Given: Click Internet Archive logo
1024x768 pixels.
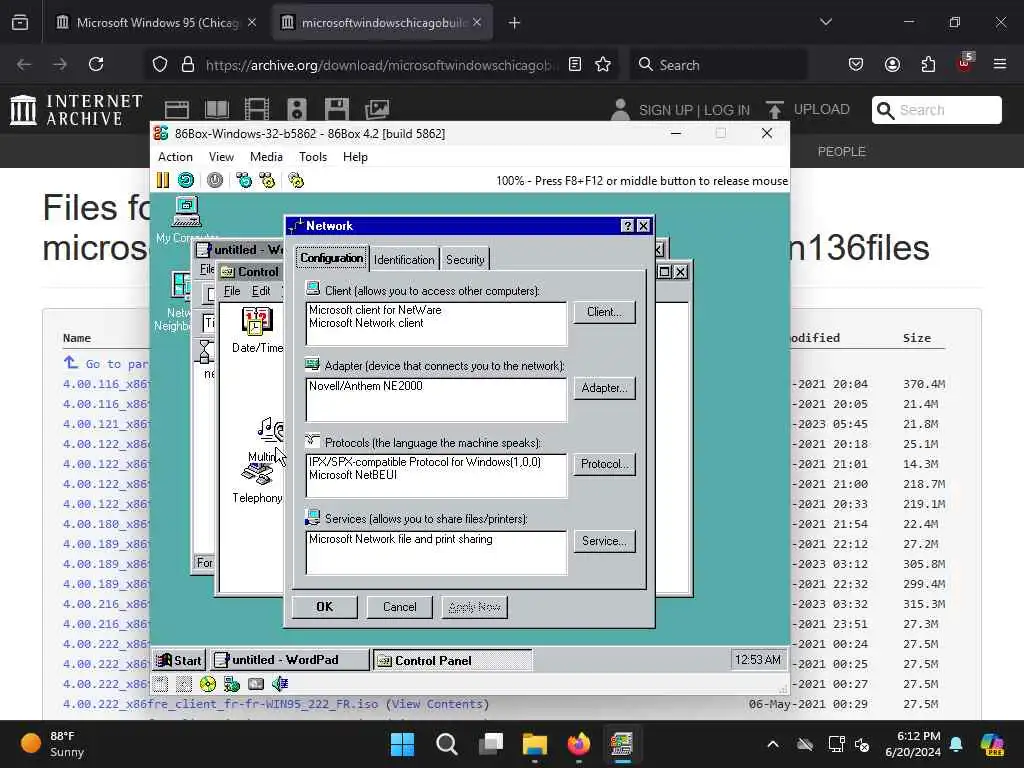Looking at the screenshot, I should pos(76,109).
